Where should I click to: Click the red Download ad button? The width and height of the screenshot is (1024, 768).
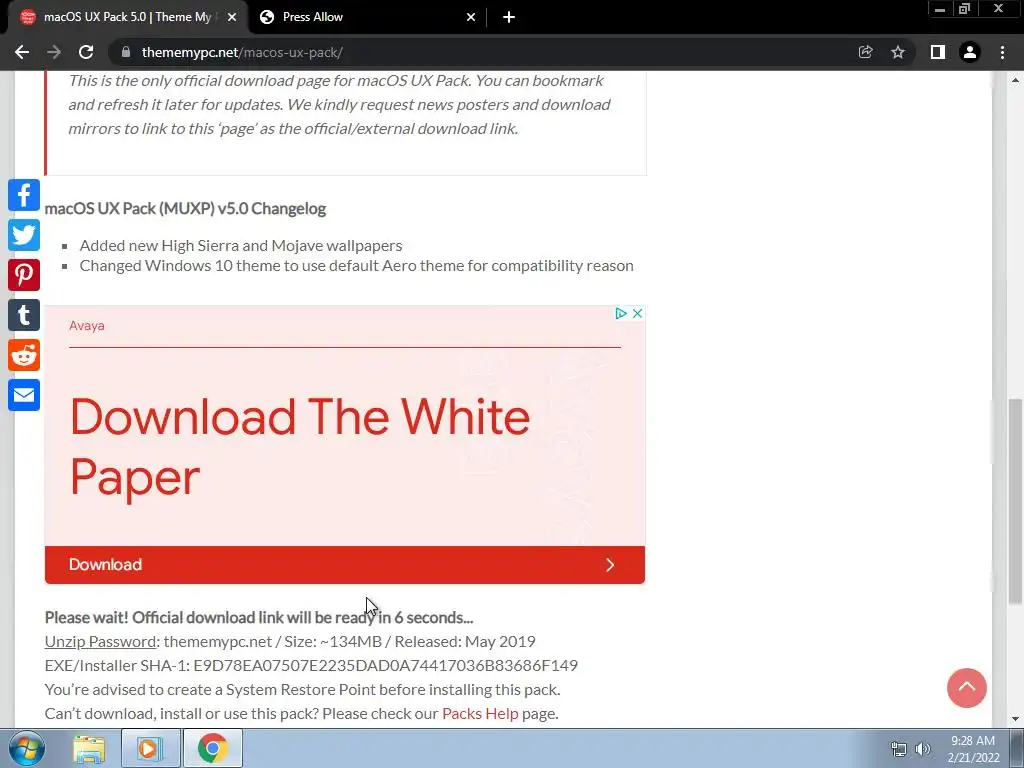point(345,565)
